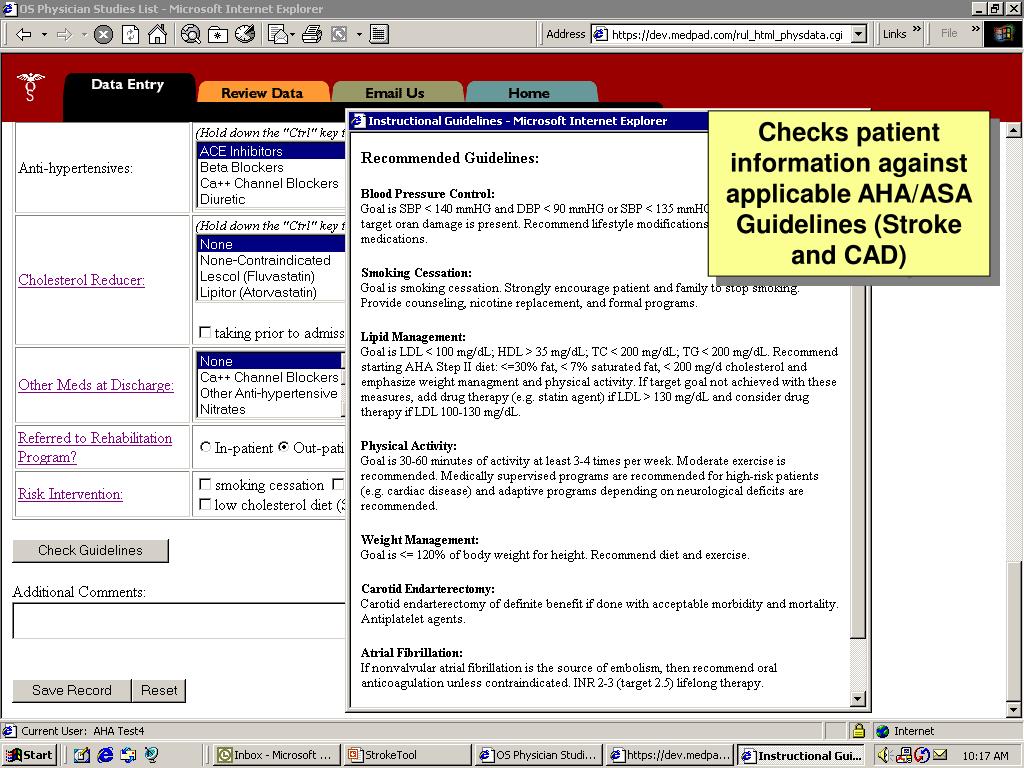Viewport: 1024px width, 768px height.
Task: Launch Internet Explorer from quick launch
Action: (x=105, y=755)
